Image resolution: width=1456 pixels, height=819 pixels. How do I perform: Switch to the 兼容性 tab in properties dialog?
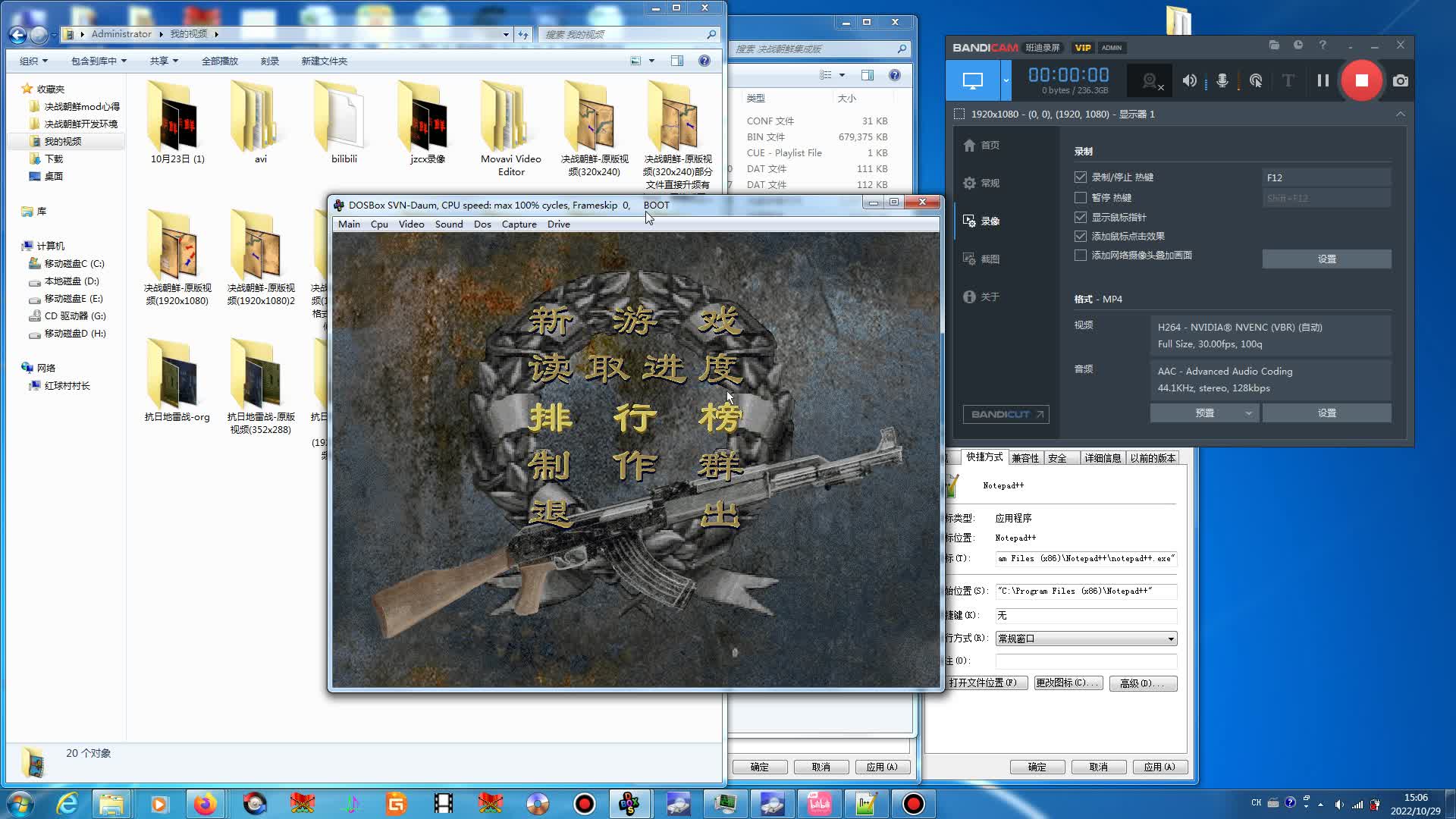(1025, 458)
